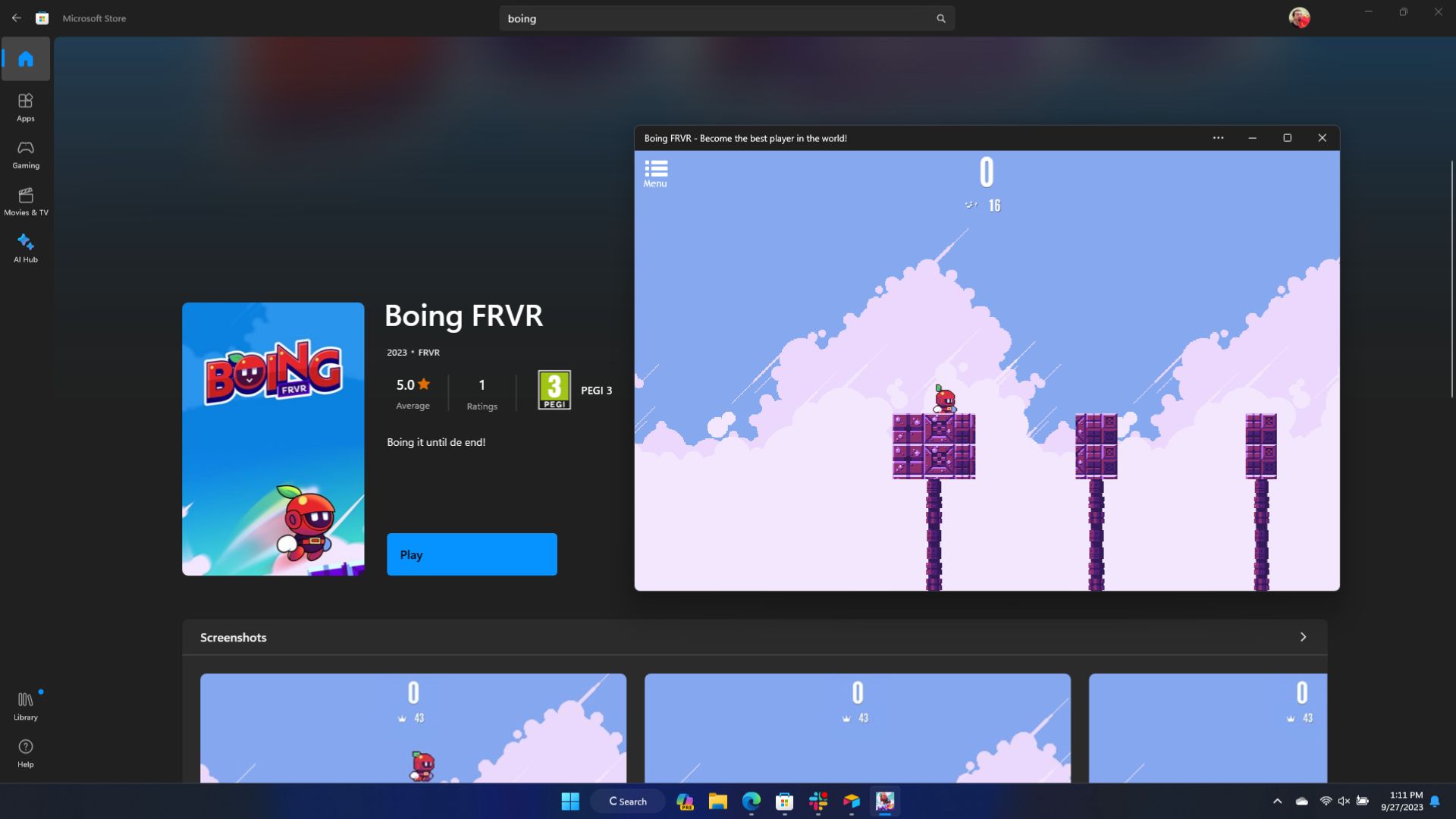Viewport: 1456px width, 819px height.
Task: Switch to Boing FRVR taskbar icon
Action: 885,802
